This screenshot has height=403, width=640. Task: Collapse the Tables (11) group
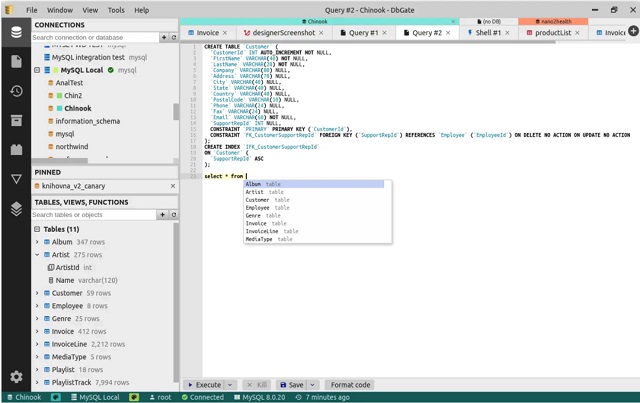(37, 229)
